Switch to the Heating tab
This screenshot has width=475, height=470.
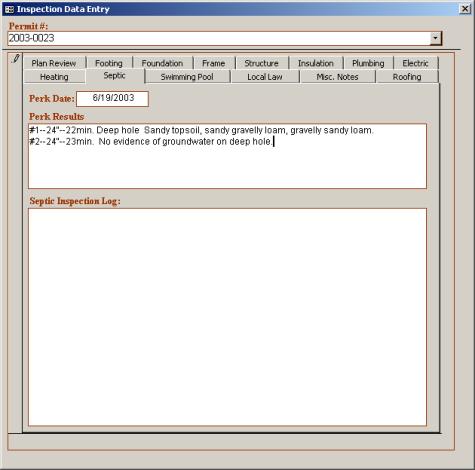pyautogui.click(x=54, y=77)
